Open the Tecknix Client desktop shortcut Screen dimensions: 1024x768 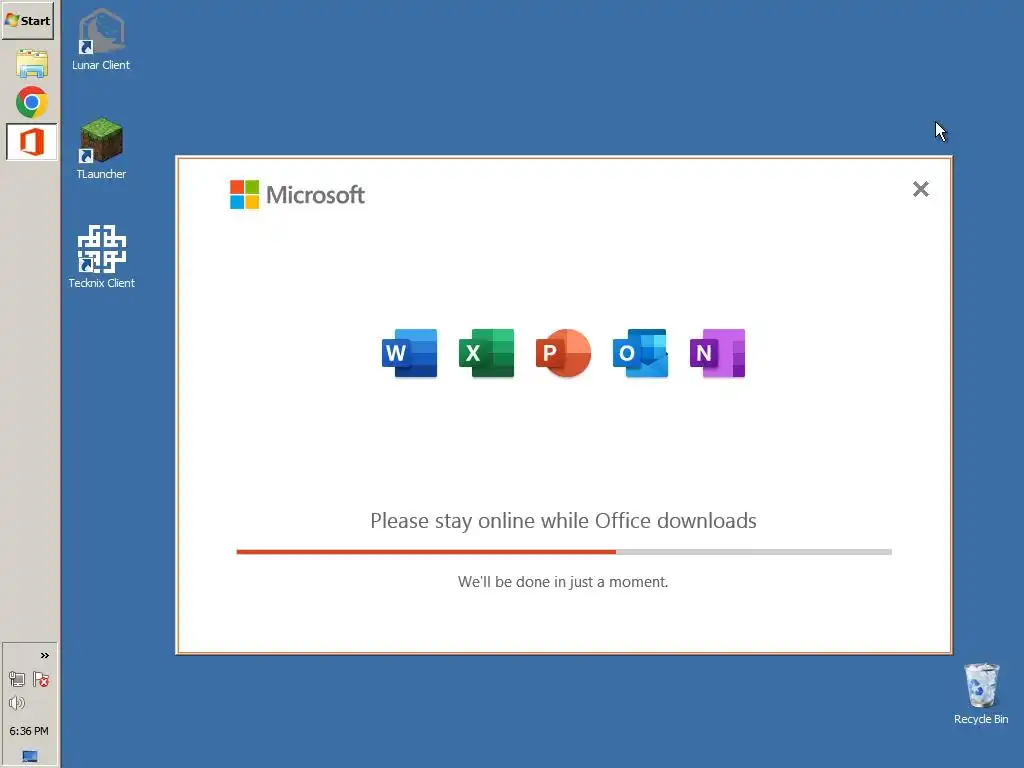click(x=101, y=257)
